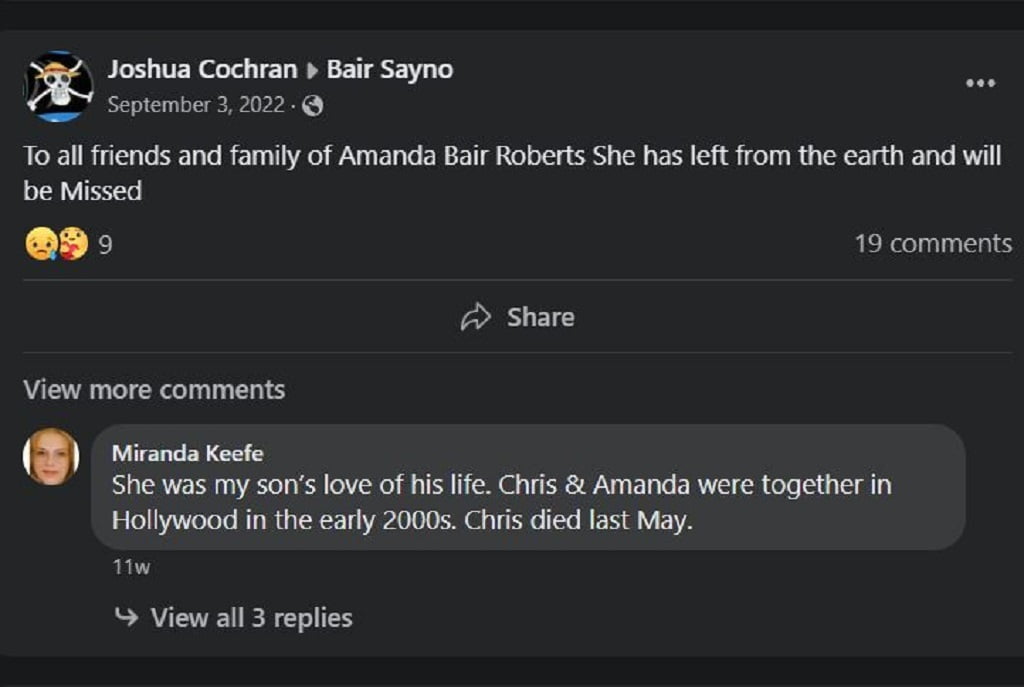Screen dimensions: 1024x687
Task: Expand View all 3 replies
Action: click(x=251, y=618)
